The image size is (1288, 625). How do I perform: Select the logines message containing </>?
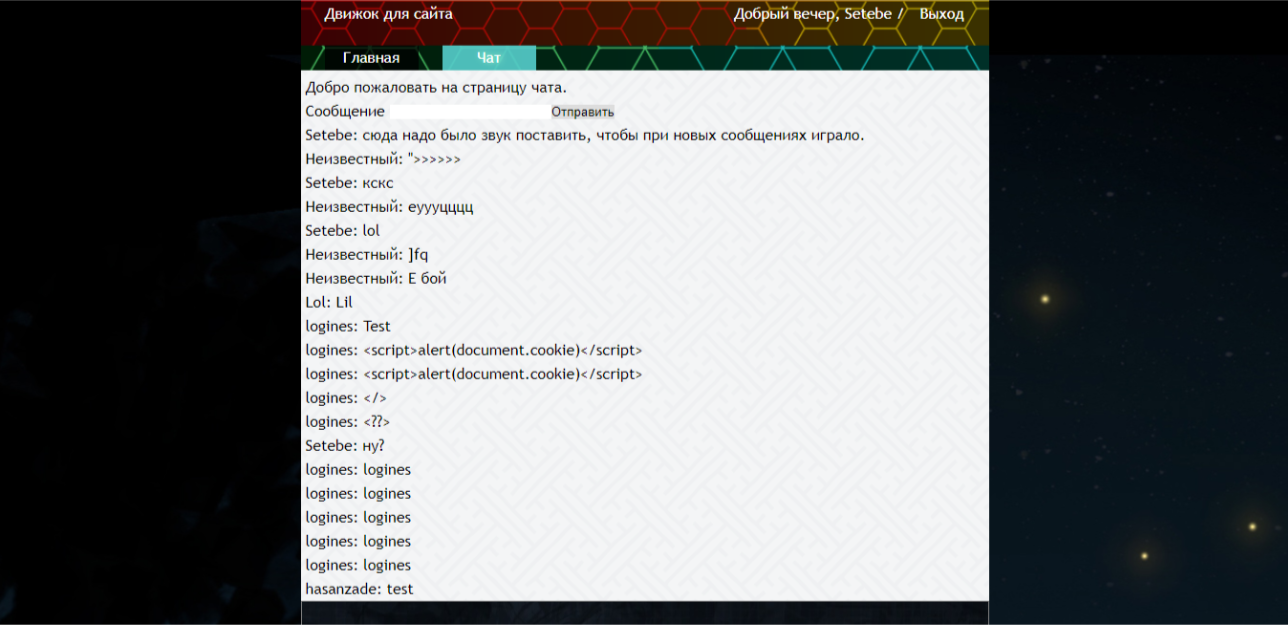tap(346, 398)
